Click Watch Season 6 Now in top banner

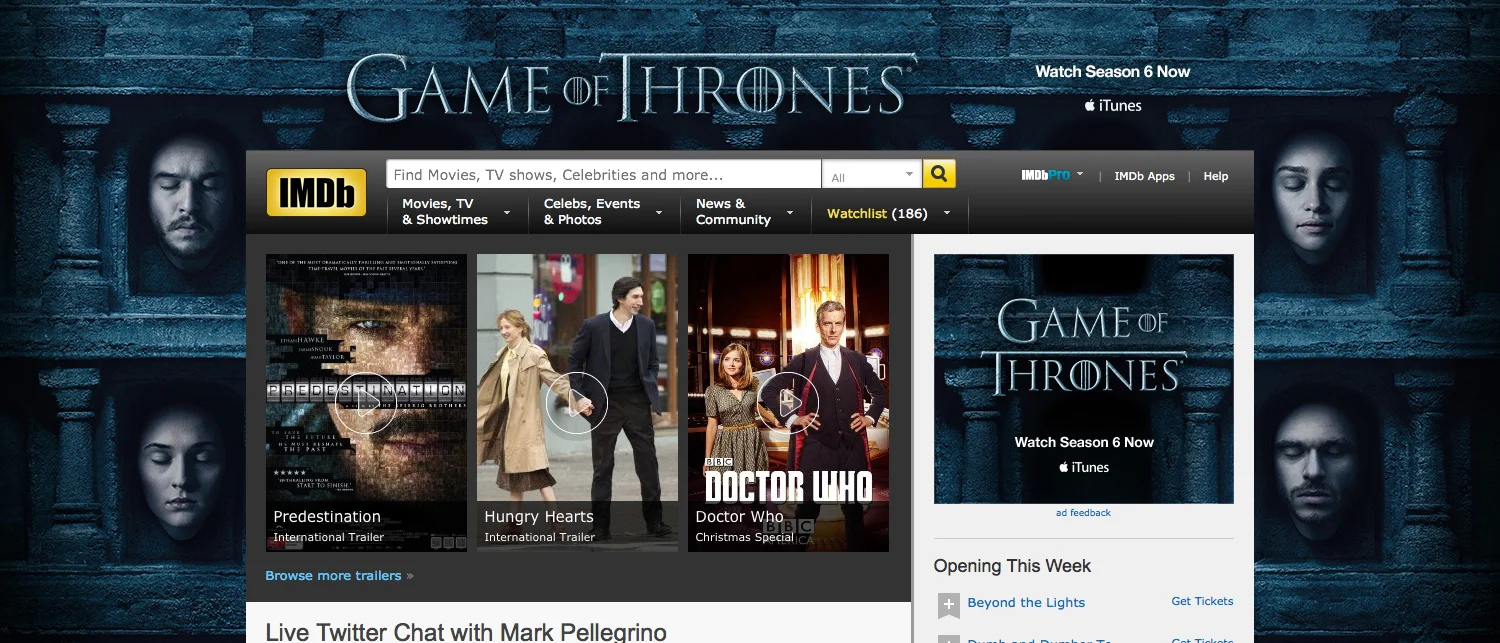click(1113, 72)
